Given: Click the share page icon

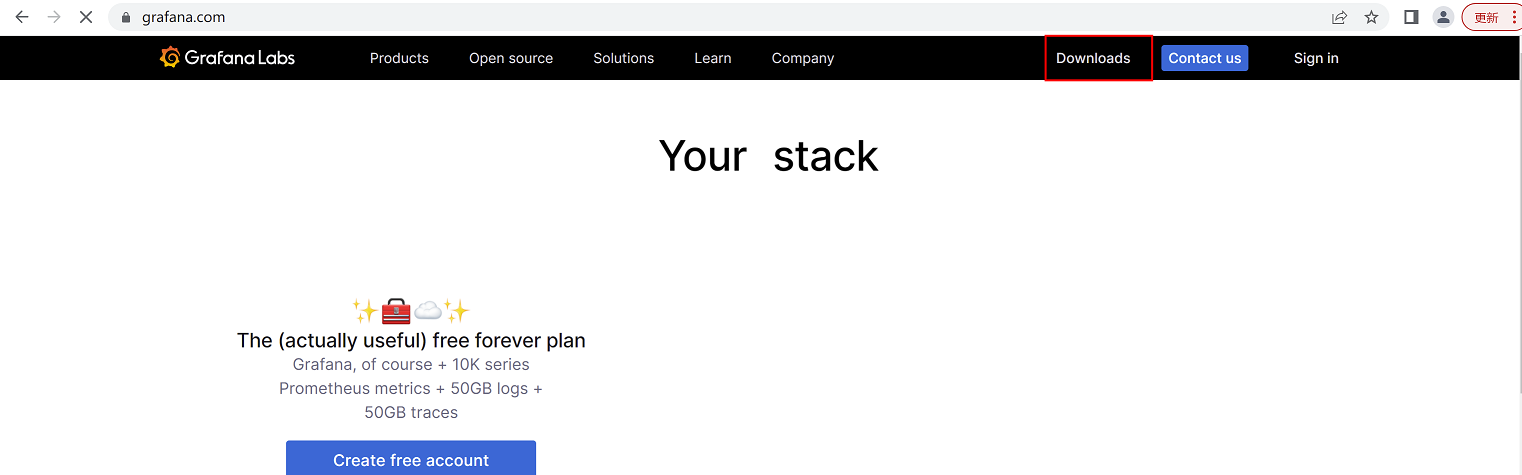Looking at the screenshot, I should (1339, 17).
